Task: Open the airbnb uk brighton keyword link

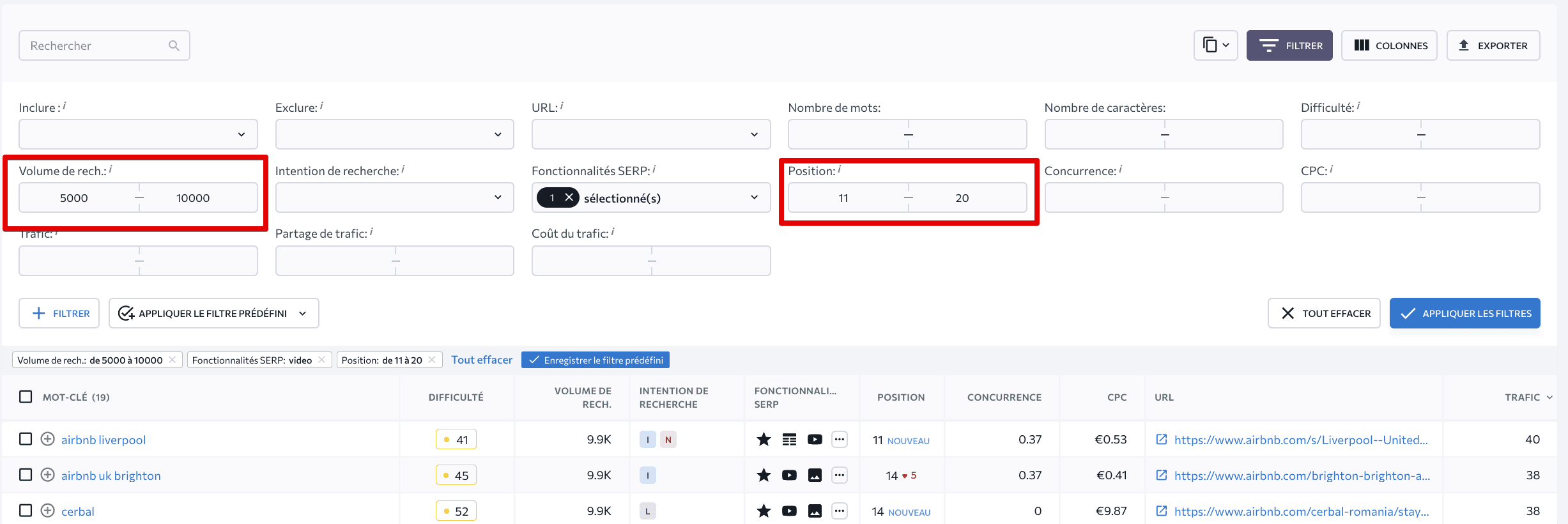Action: point(111,475)
